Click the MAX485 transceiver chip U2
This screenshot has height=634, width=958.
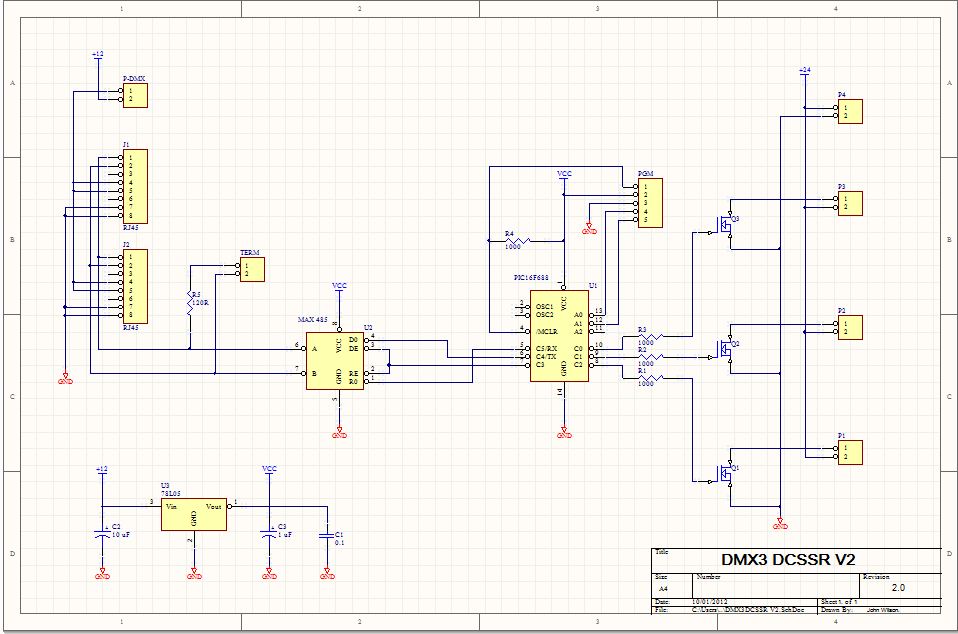point(335,360)
